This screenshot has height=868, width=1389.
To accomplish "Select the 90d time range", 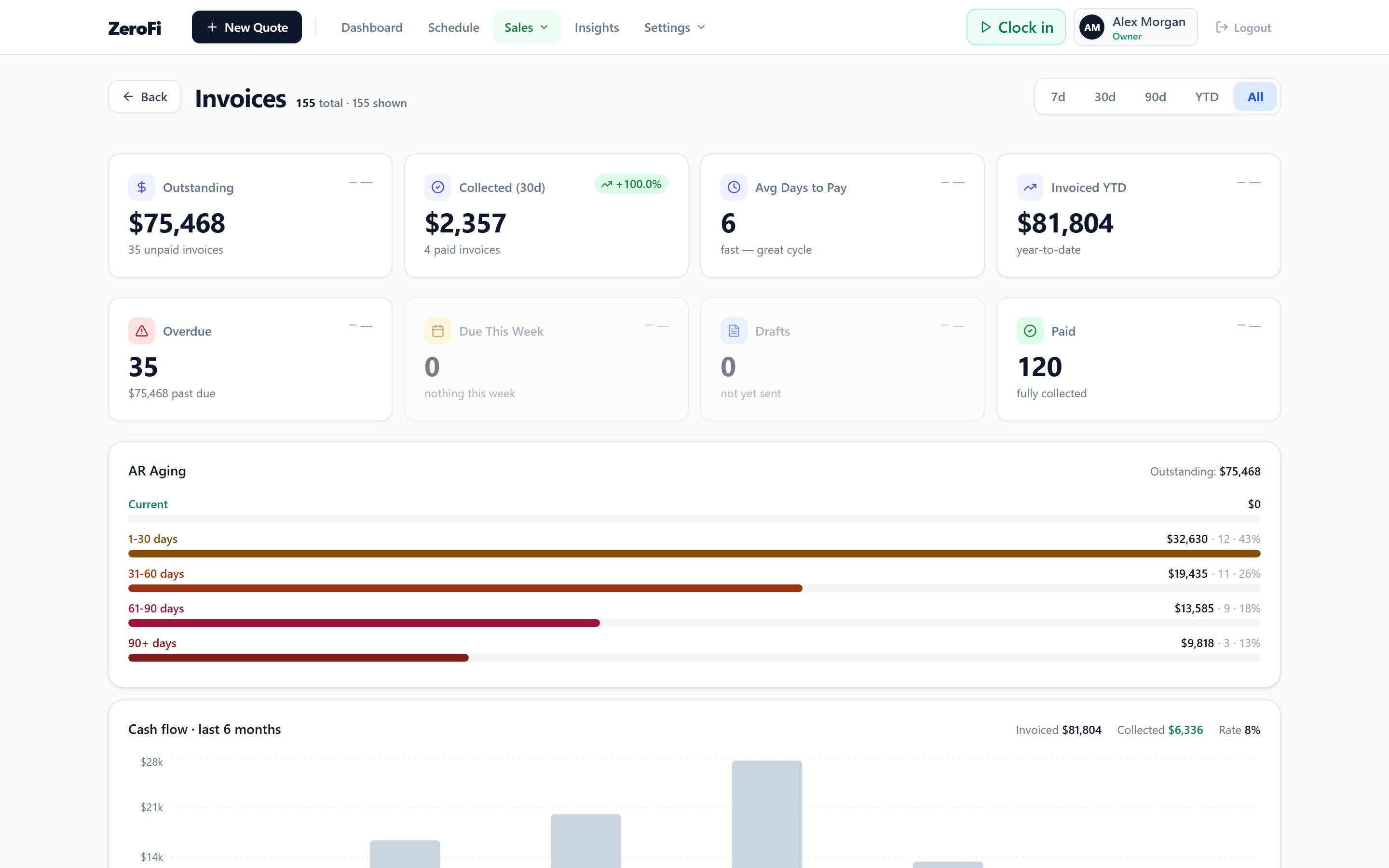I will (x=1155, y=96).
